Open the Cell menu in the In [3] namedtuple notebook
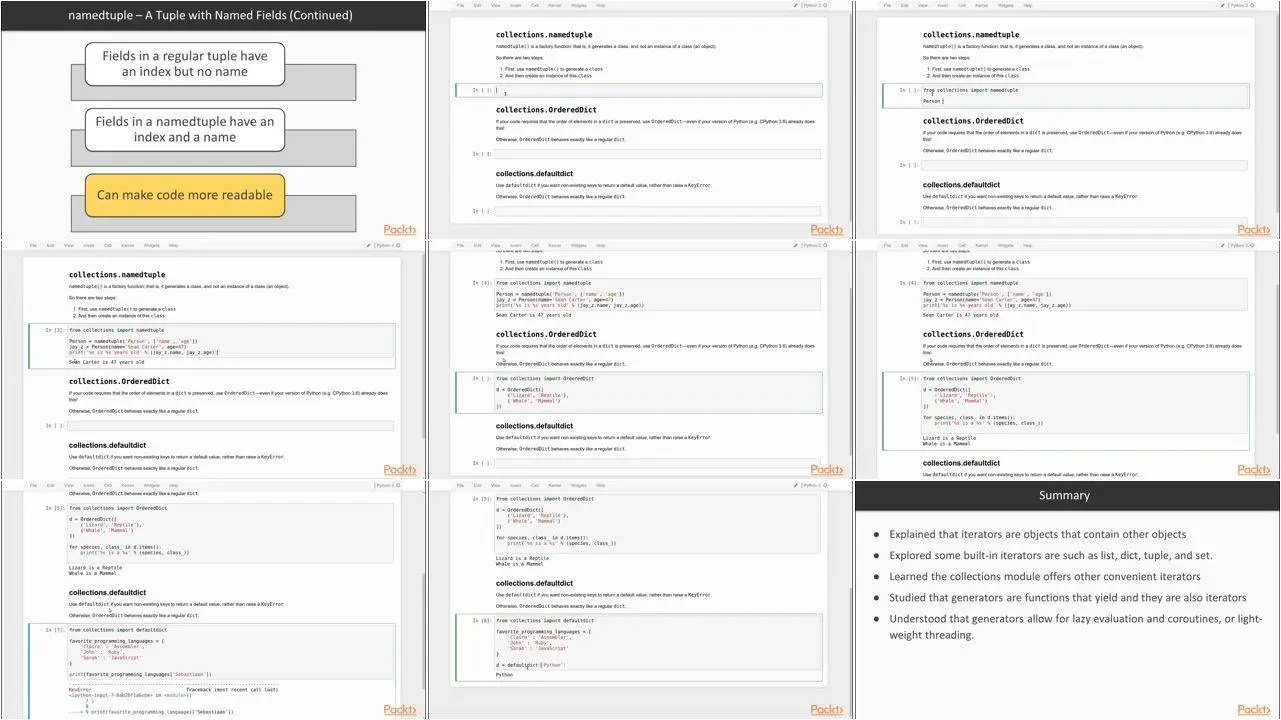Screen dimensions: 1281x720 [108, 245]
